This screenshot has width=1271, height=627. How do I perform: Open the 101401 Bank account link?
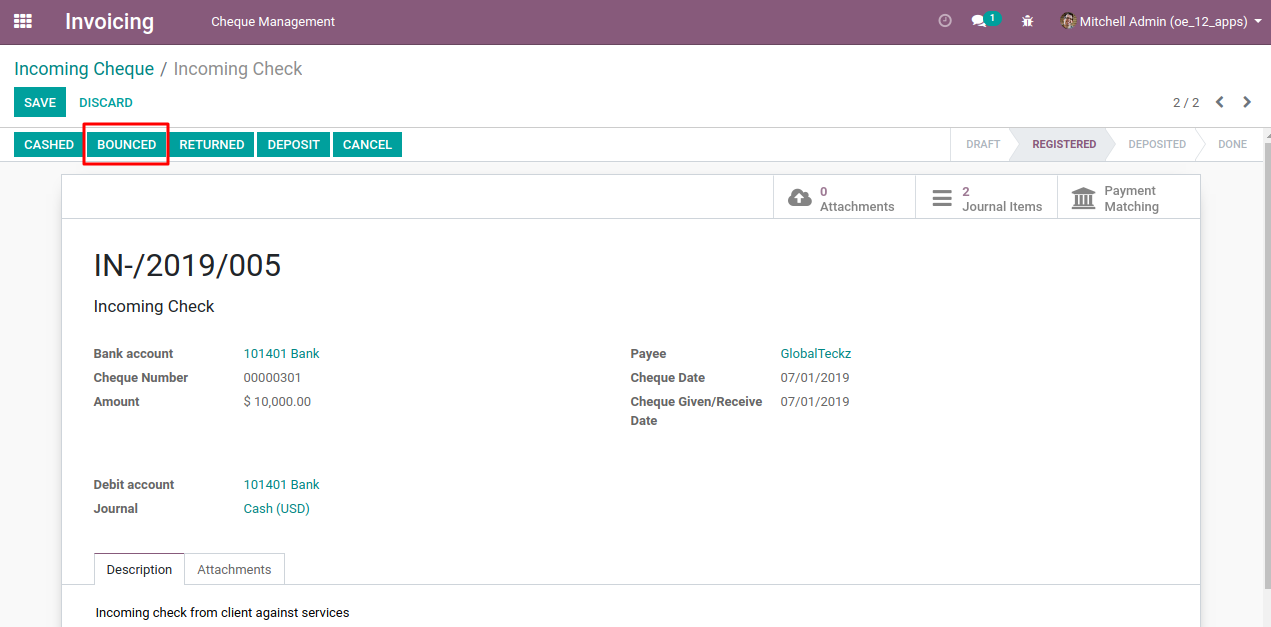282,354
